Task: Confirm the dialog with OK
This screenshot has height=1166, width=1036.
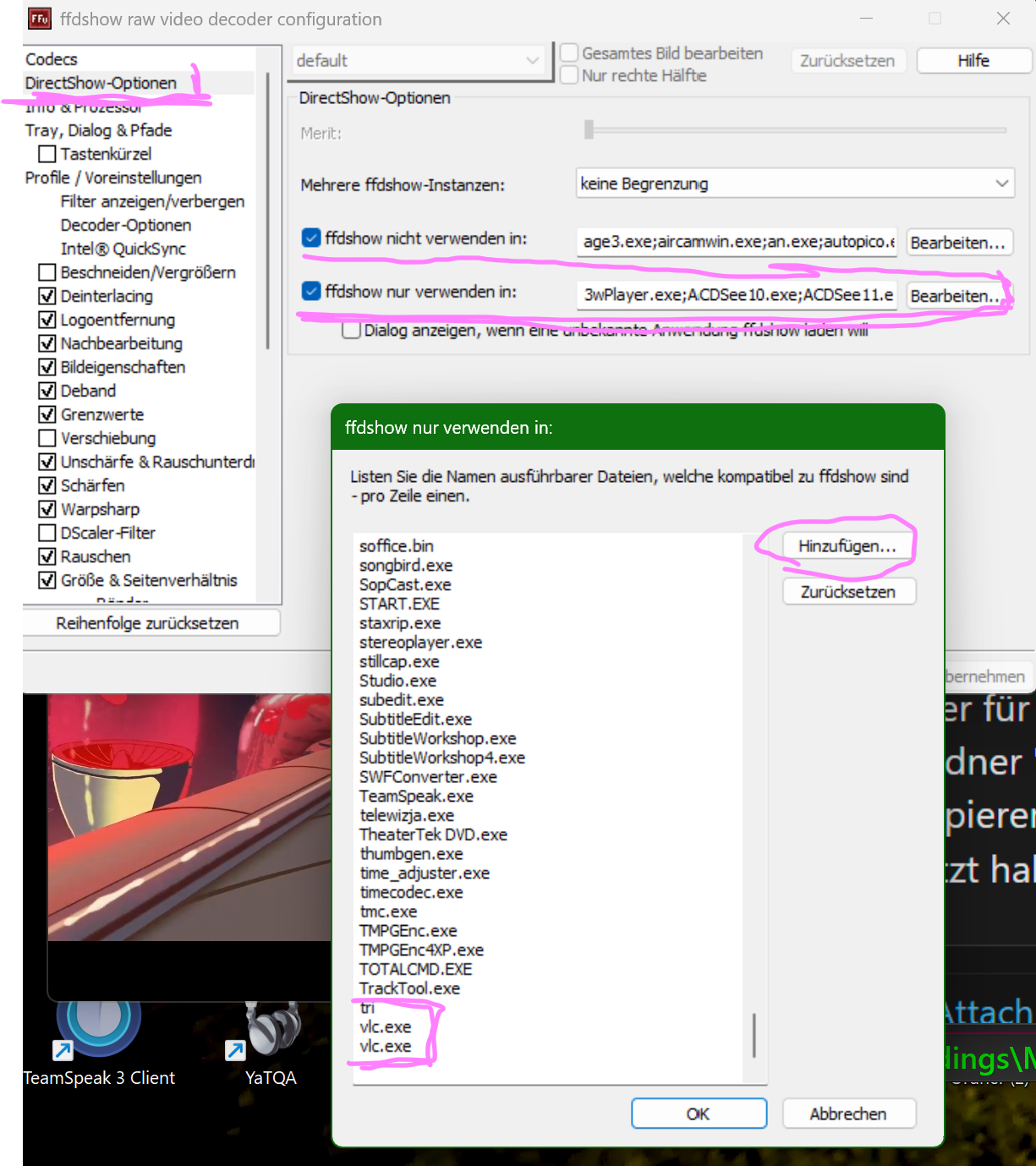Action: point(699,1114)
